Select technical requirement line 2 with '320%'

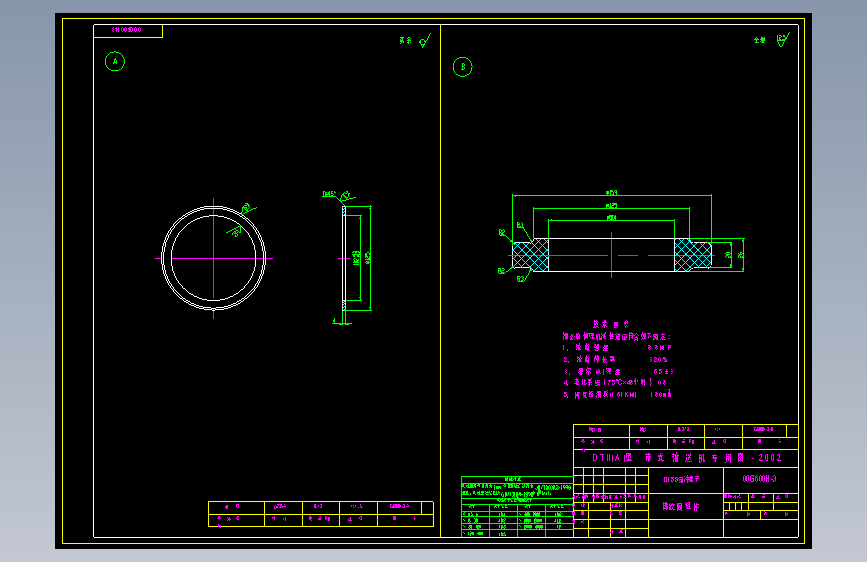615,360
